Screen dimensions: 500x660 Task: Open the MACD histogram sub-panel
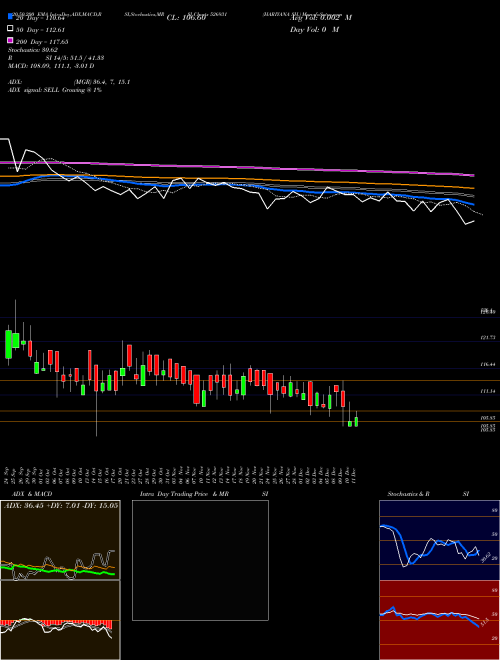click(x=60, y=620)
